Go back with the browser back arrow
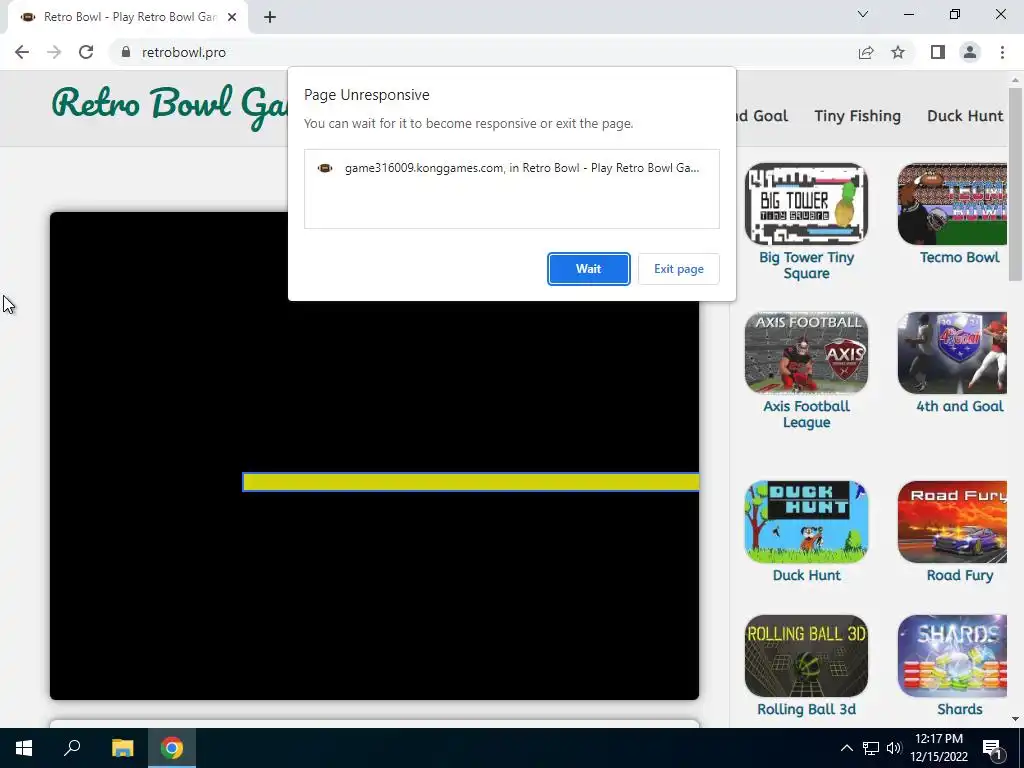 [22, 52]
